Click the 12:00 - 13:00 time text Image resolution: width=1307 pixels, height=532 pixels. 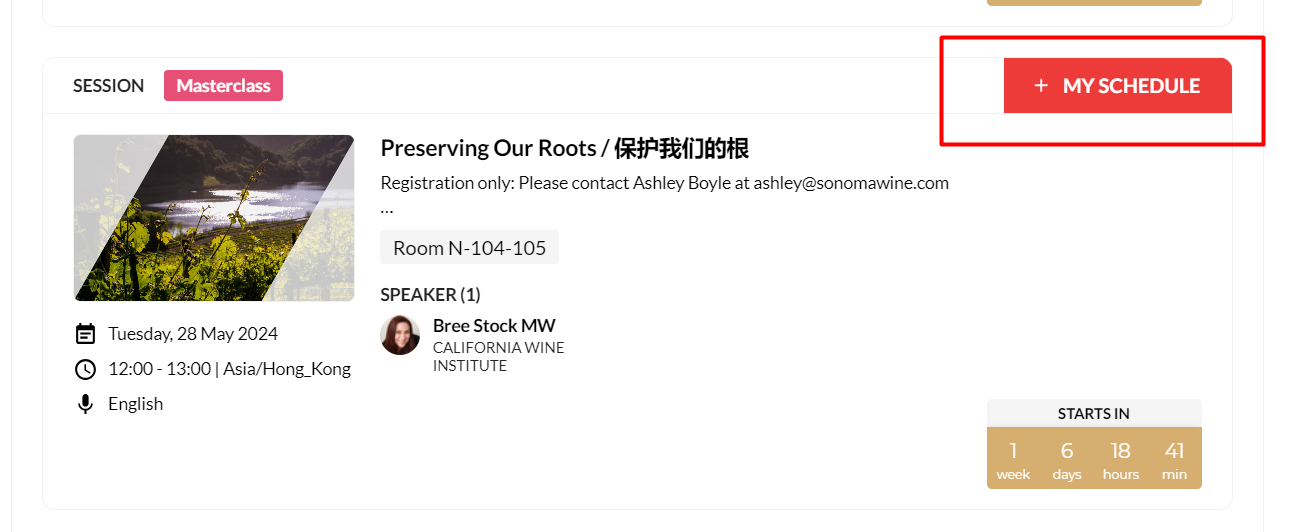(x=160, y=369)
